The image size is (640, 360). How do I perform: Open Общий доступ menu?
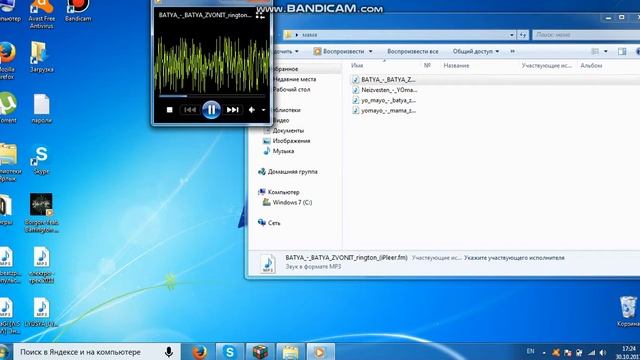[476, 51]
